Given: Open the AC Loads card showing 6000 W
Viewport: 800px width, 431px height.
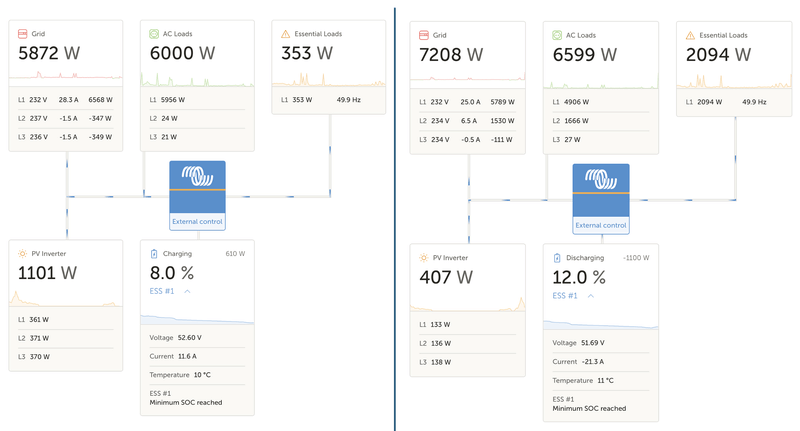Looking at the screenshot, I should [x=197, y=86].
